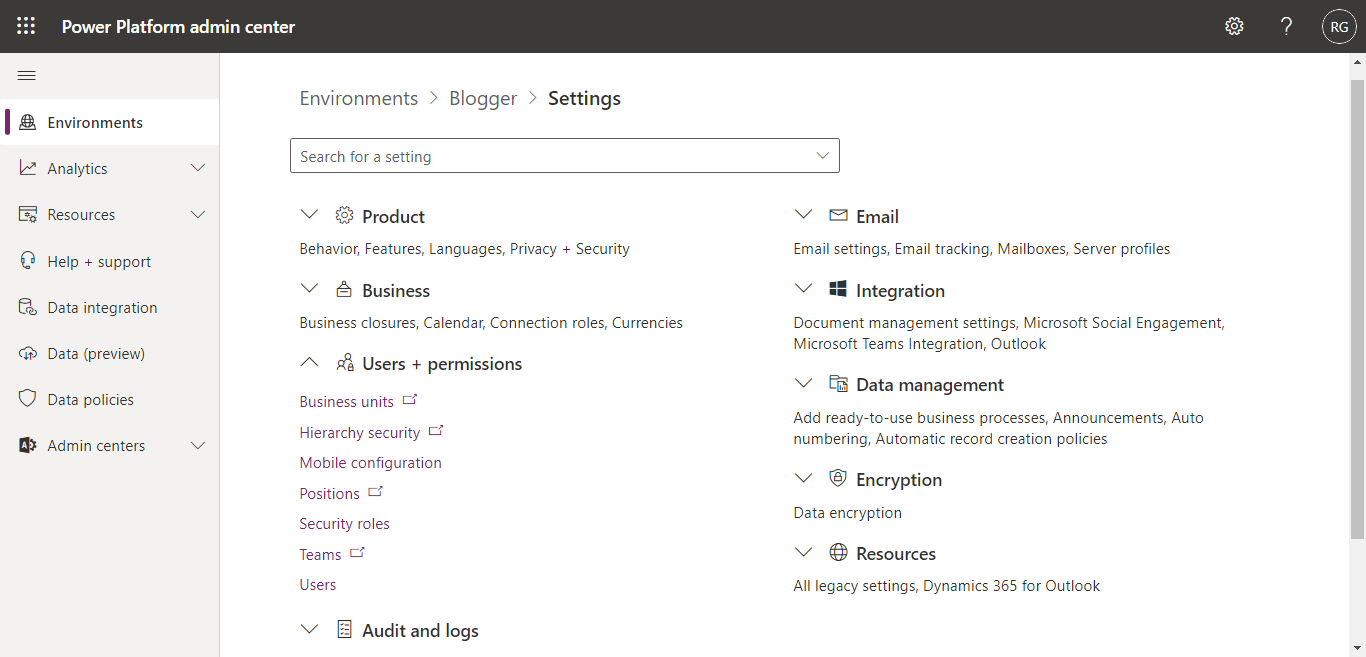Click the Integration Windows logo icon
The image size is (1366, 657).
(838, 289)
